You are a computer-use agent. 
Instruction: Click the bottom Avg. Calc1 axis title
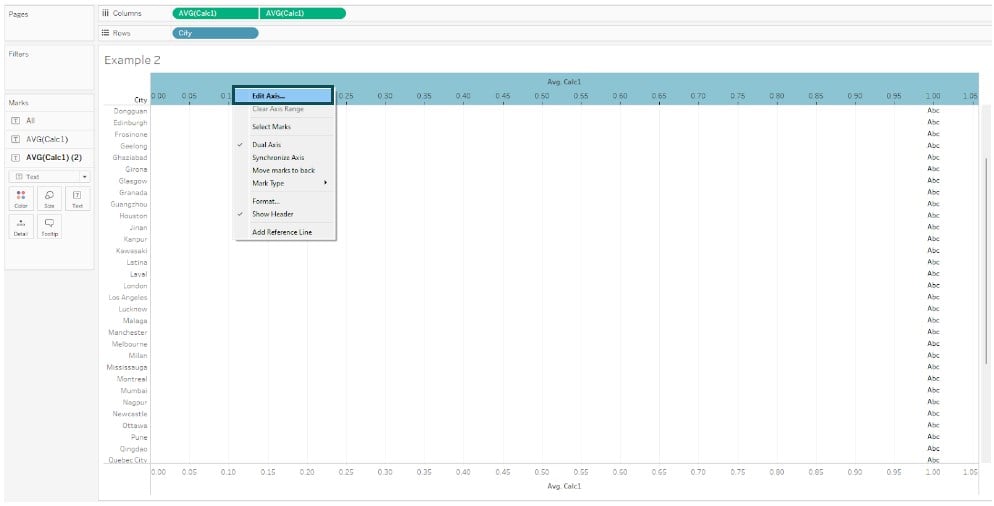tap(564, 486)
